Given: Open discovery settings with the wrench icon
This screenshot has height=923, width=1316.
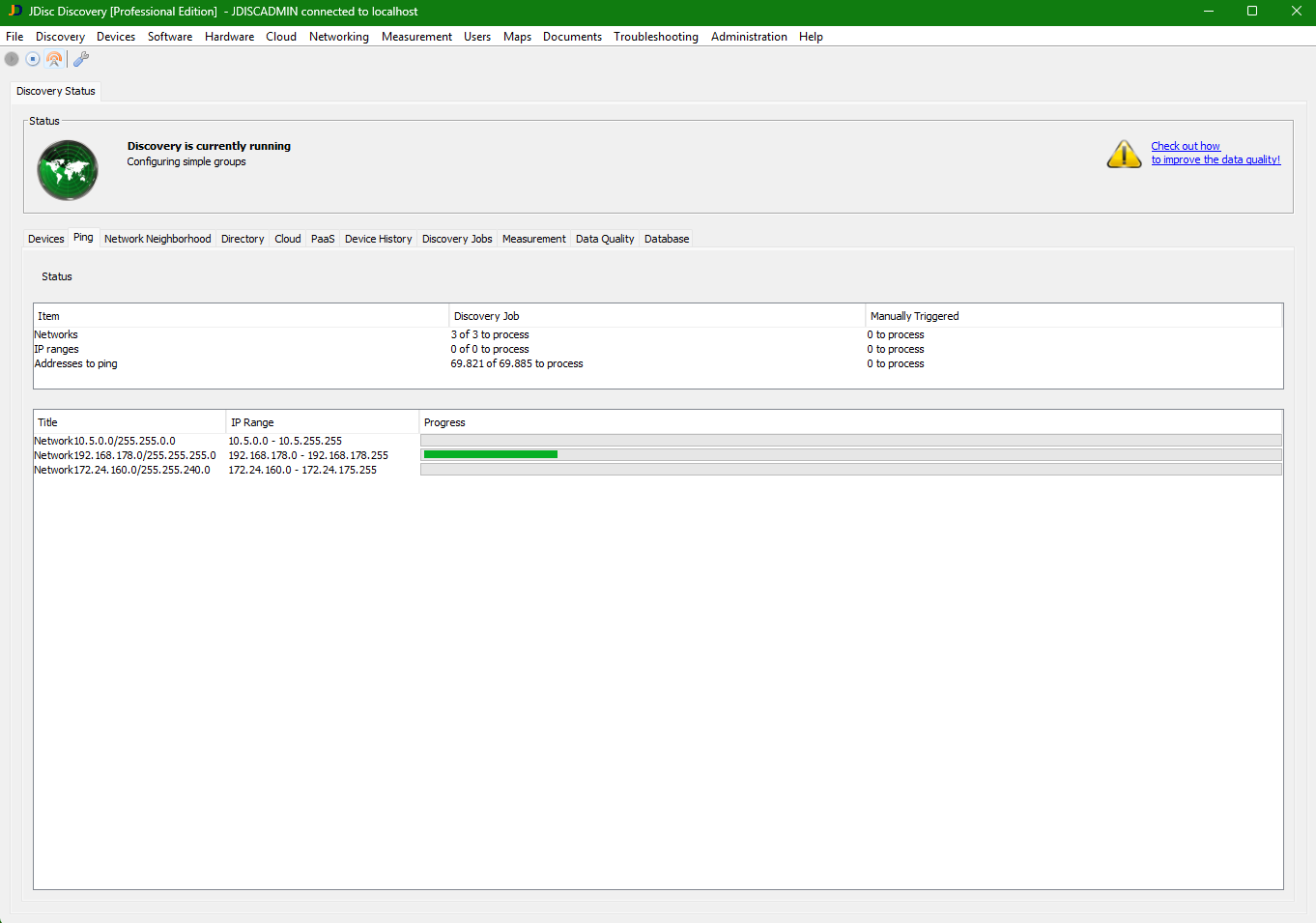Looking at the screenshot, I should tap(81, 59).
